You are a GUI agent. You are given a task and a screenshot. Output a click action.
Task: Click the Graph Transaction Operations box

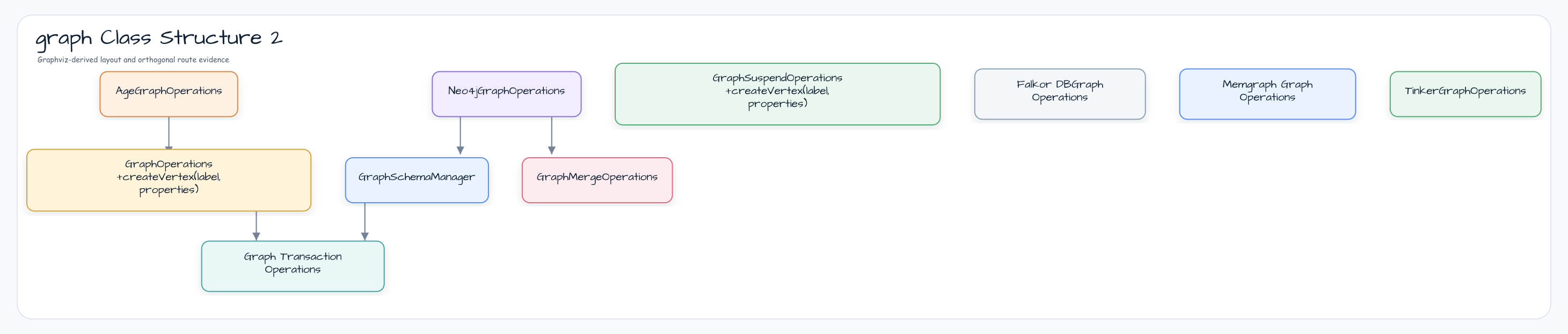[x=293, y=266]
